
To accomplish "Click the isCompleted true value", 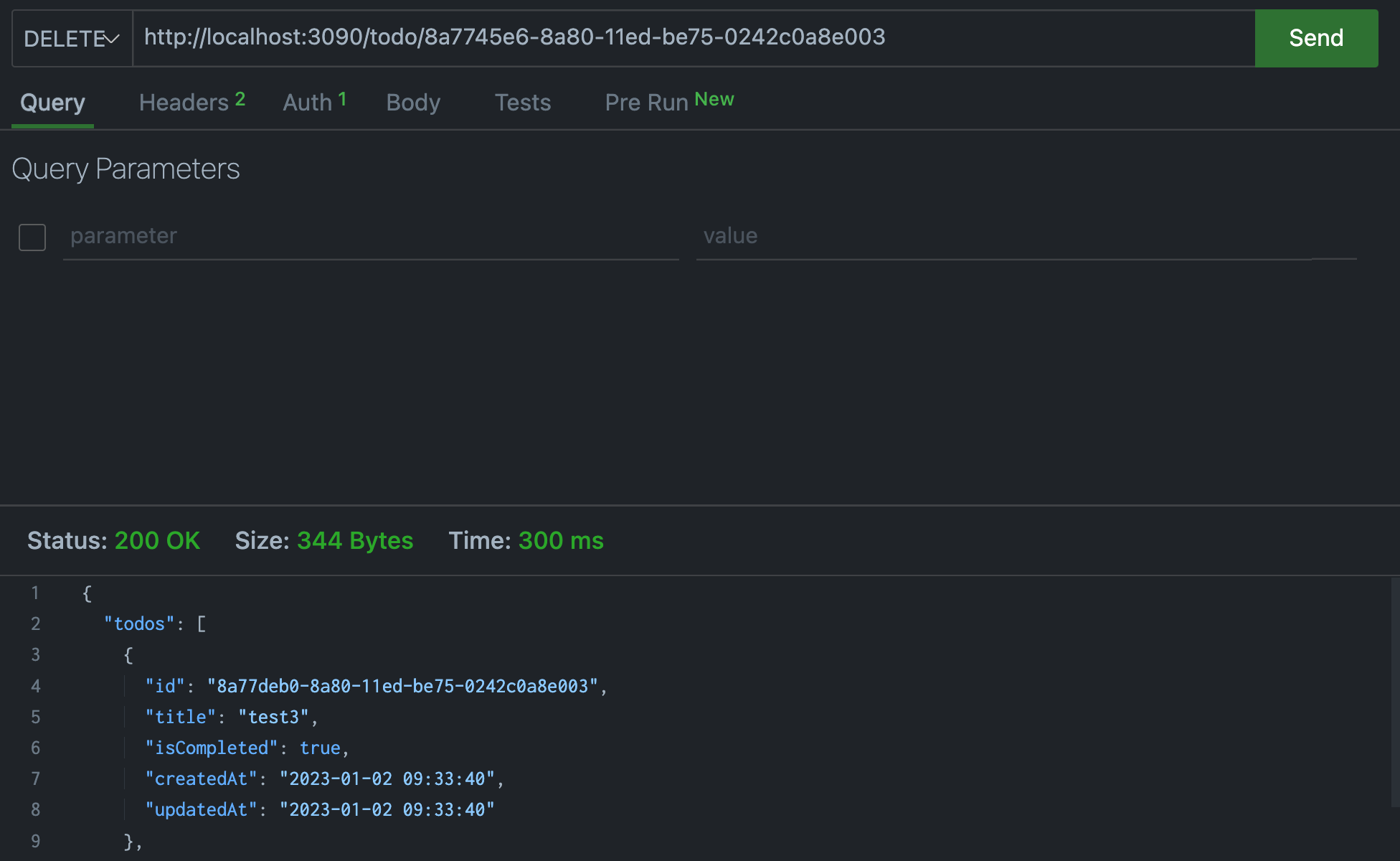I will click(x=320, y=748).
